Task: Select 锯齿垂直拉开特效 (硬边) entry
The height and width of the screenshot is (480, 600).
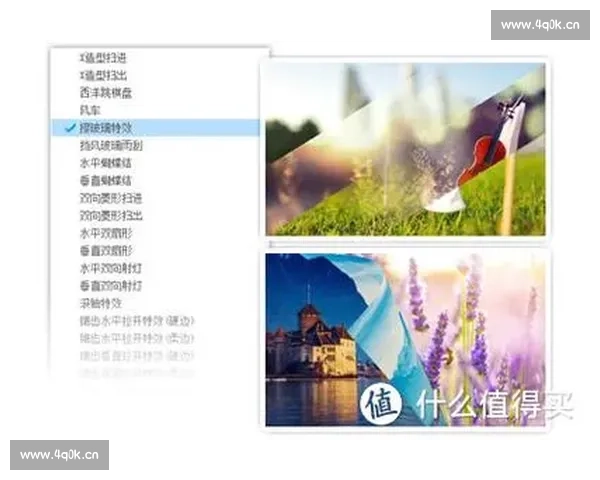Action: click(137, 356)
